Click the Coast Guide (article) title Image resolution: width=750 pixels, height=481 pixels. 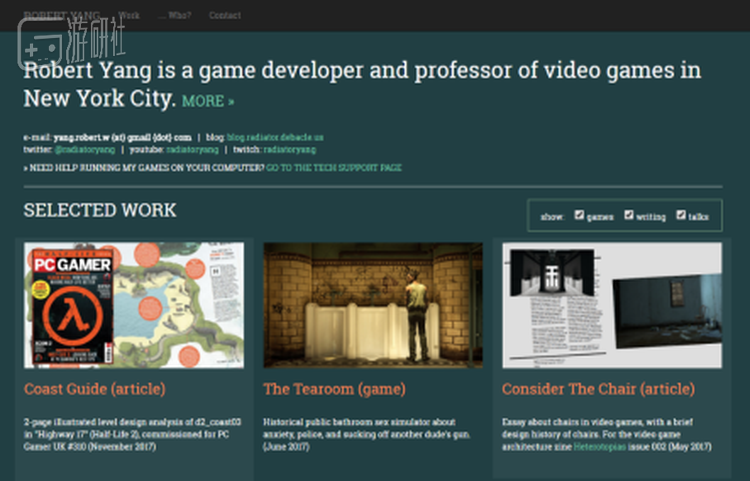(95, 389)
